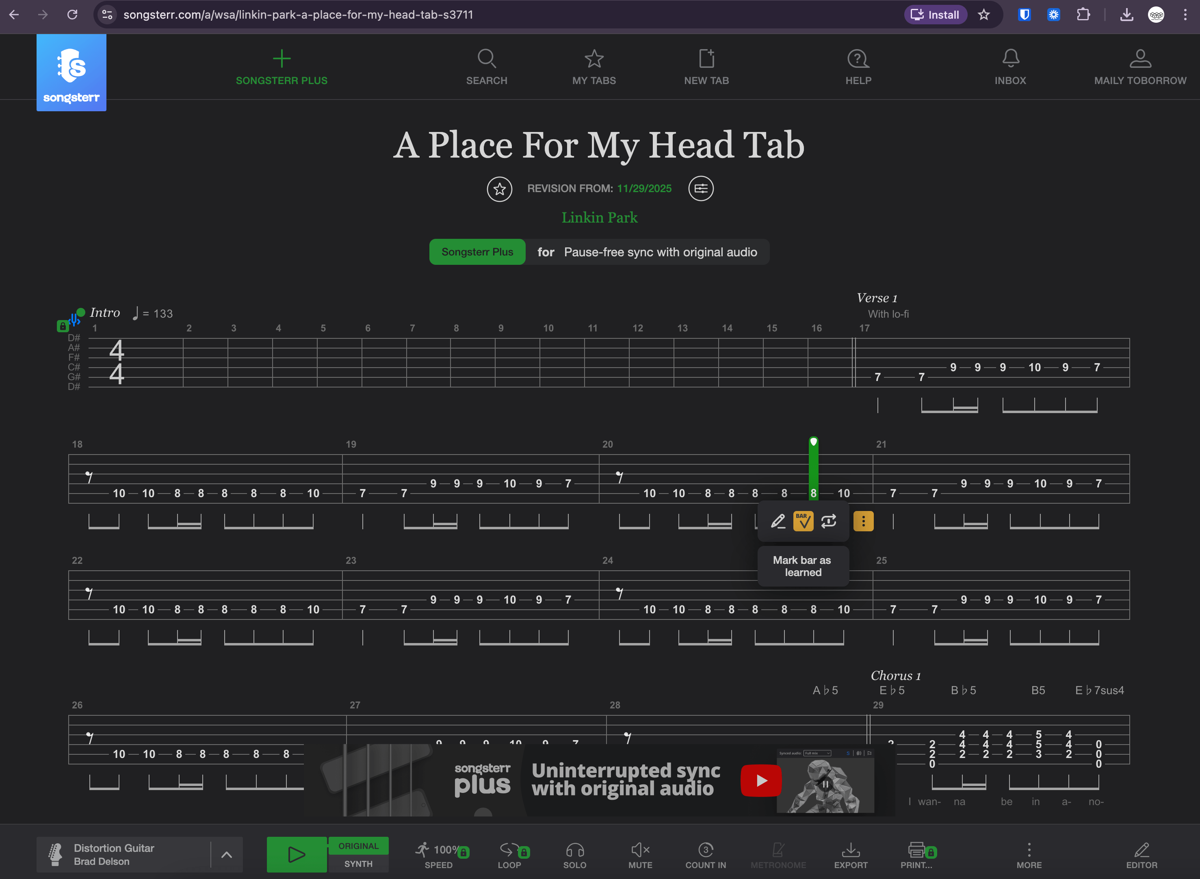1200x879 pixels.
Task: Click the E♭7sus4 chord label
Action: pyautogui.click(x=1099, y=690)
